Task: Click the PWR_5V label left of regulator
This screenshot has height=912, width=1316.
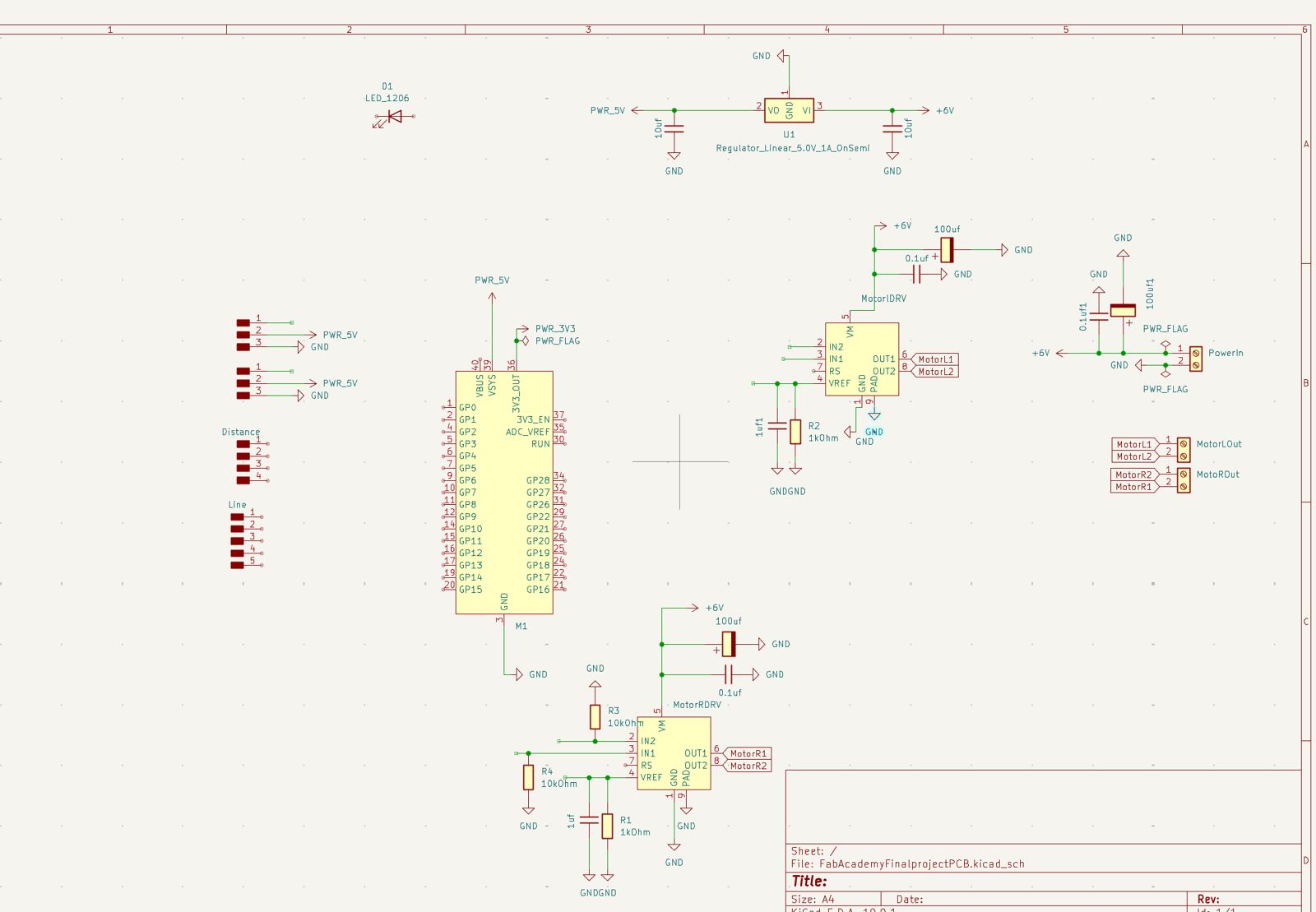Action: point(608,110)
